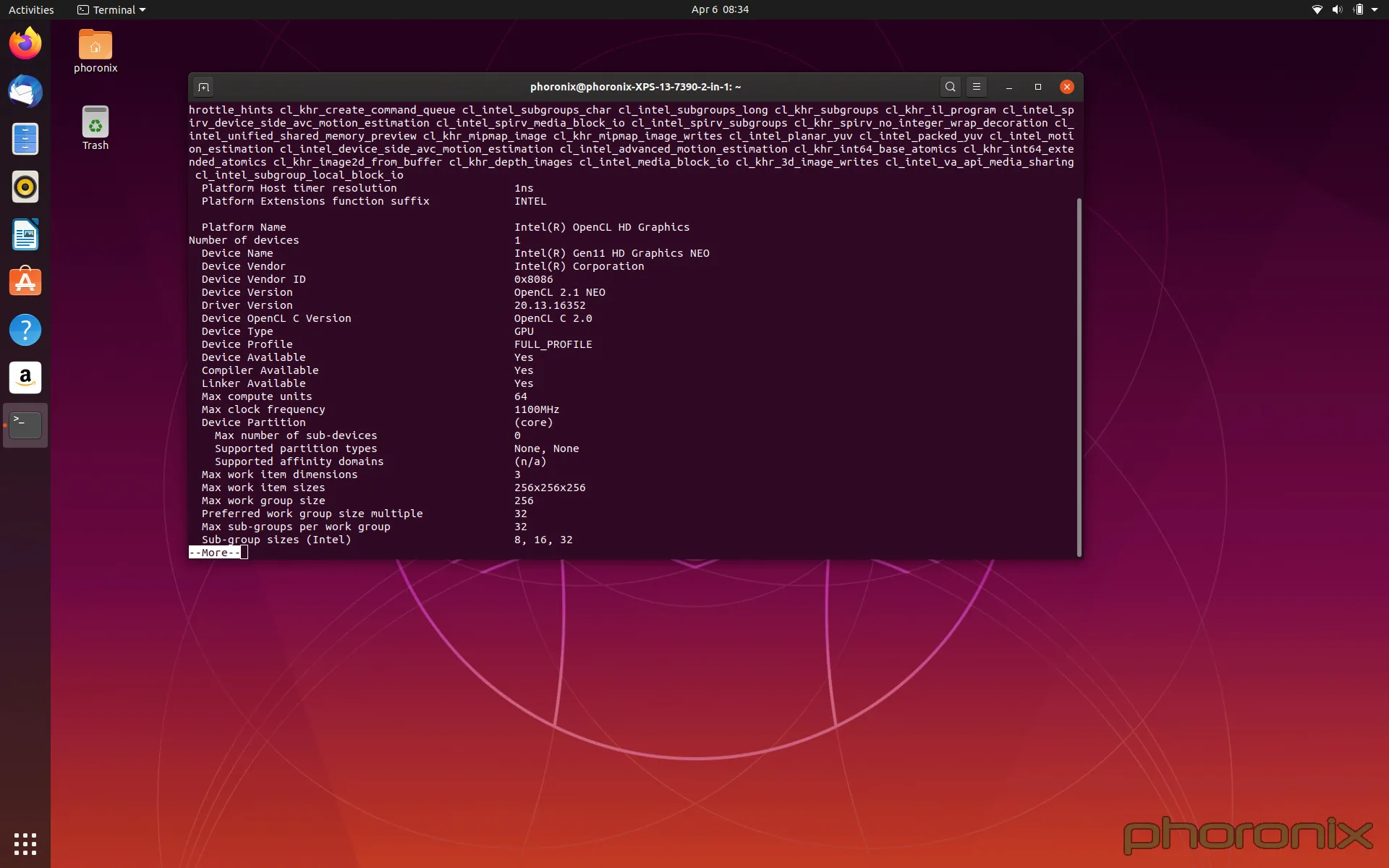Open Ubuntu Software store
The image size is (1389, 868).
(25, 282)
